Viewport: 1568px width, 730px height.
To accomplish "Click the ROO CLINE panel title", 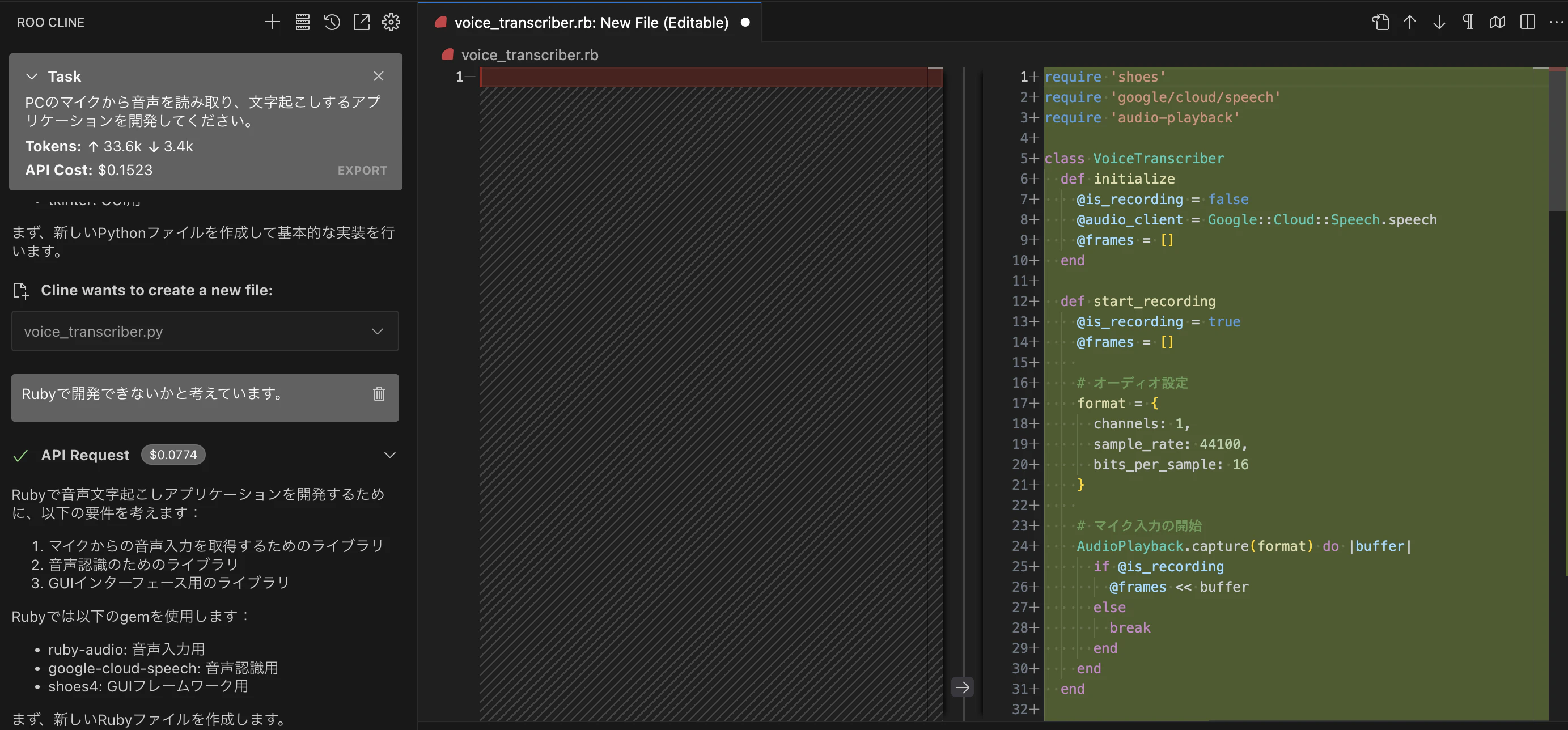I will coord(50,23).
